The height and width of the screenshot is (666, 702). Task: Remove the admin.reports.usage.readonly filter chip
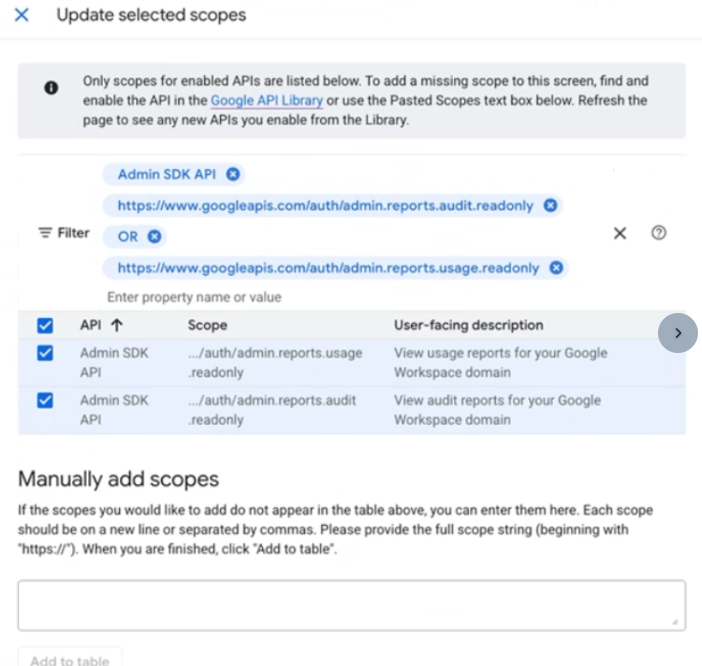[556, 268]
